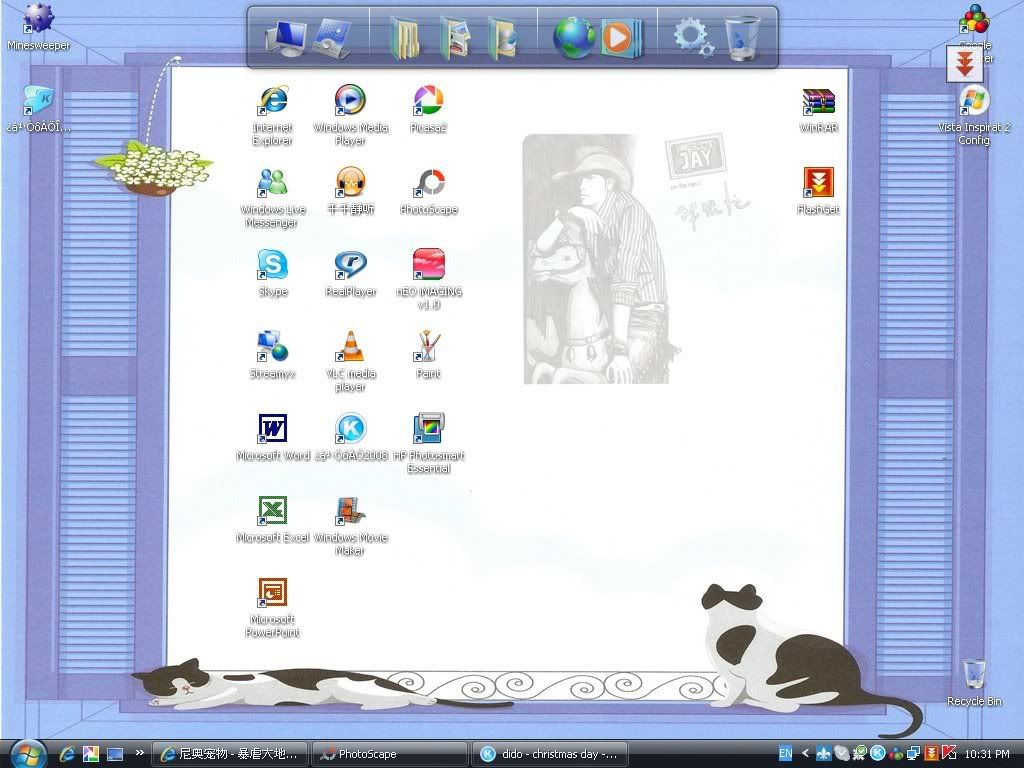Open FlashGet desktop shortcut
The width and height of the screenshot is (1024, 768).
tap(818, 184)
